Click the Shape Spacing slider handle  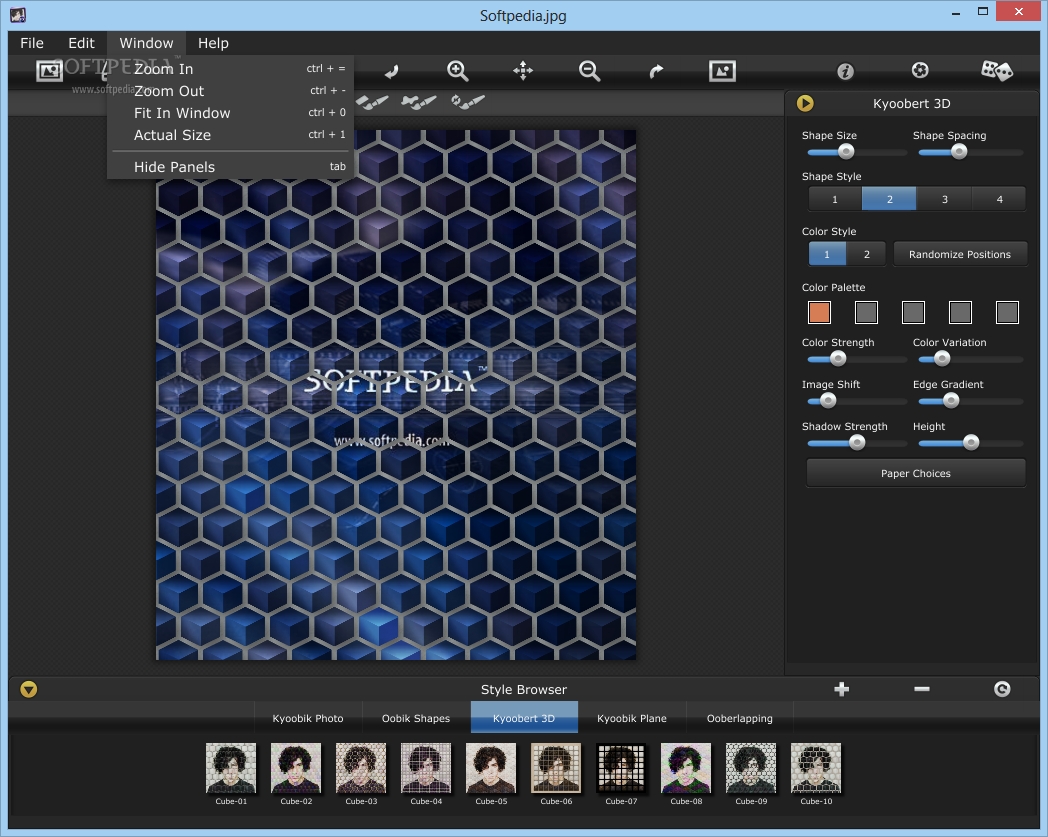959,152
